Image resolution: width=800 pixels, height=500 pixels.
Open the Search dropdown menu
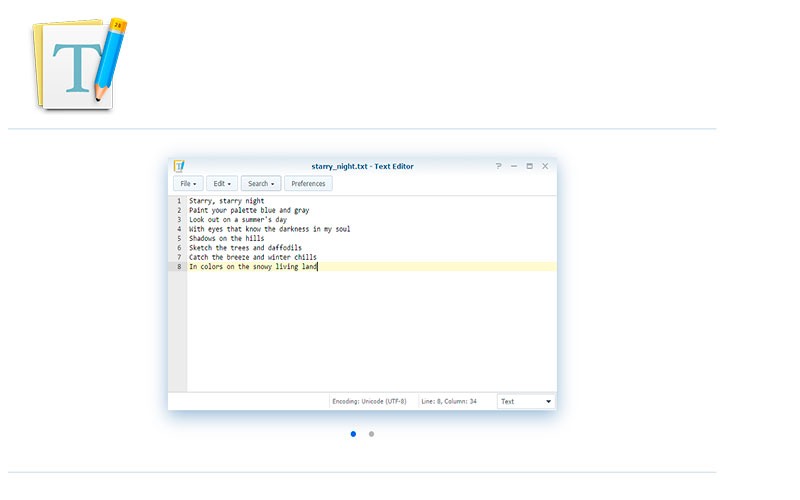click(261, 184)
